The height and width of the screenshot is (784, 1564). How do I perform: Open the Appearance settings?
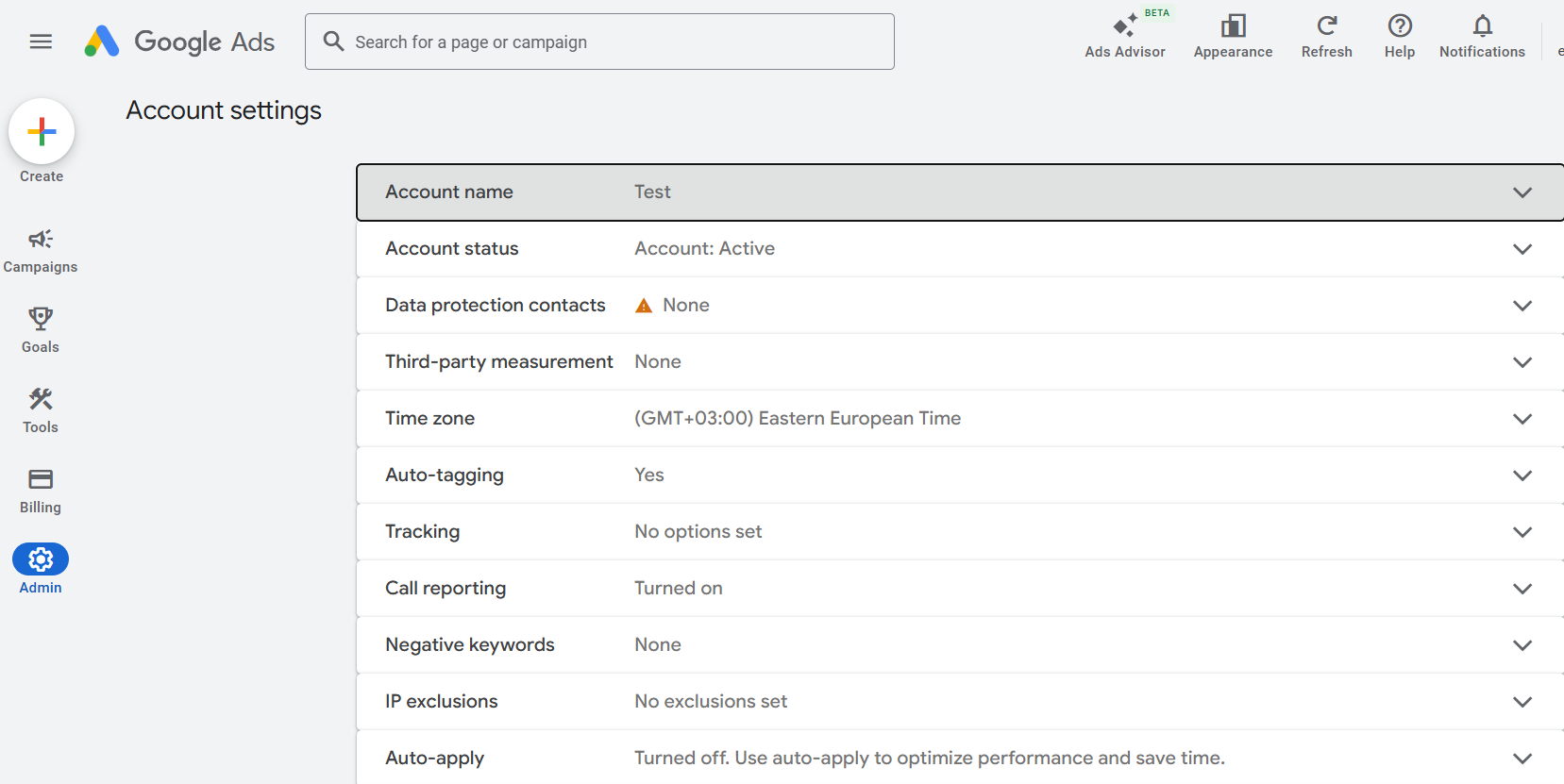coord(1233,37)
